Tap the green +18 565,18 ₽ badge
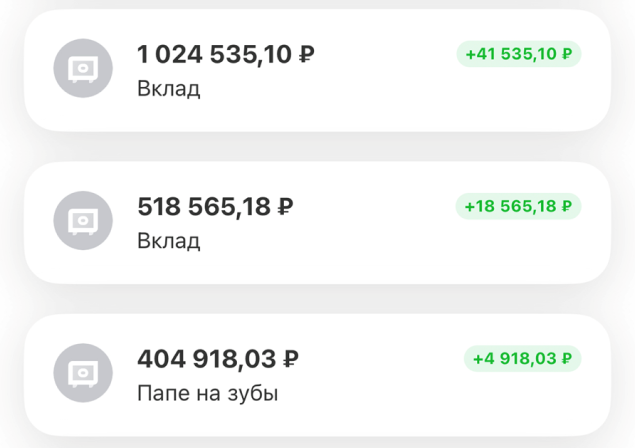The image size is (635, 448). point(520,206)
